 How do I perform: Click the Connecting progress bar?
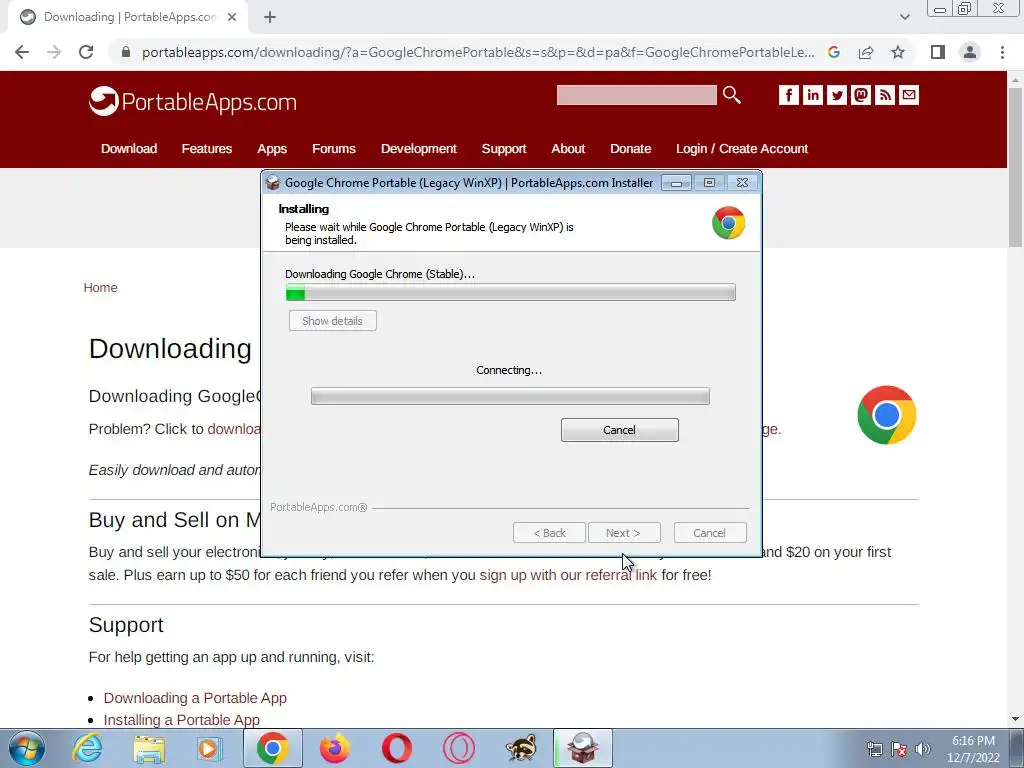510,396
